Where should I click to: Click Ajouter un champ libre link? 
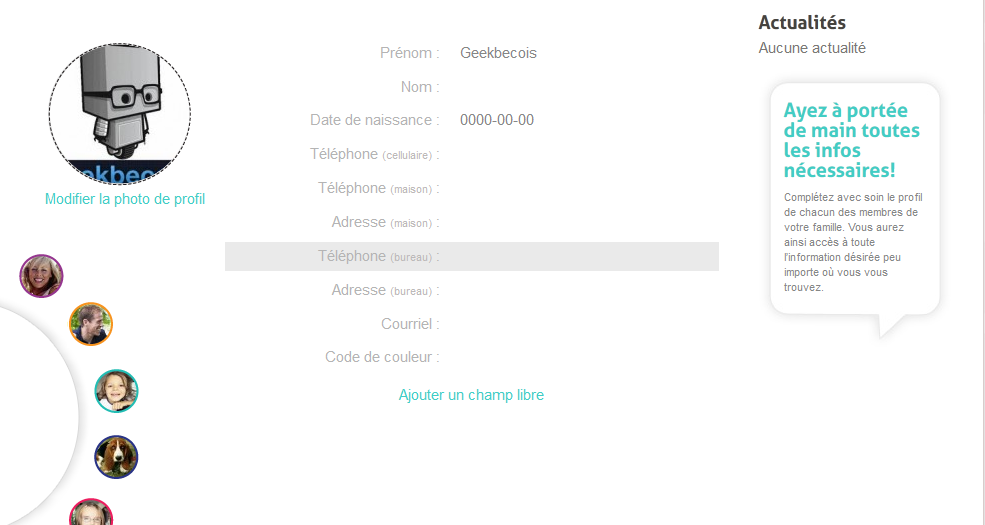471,395
